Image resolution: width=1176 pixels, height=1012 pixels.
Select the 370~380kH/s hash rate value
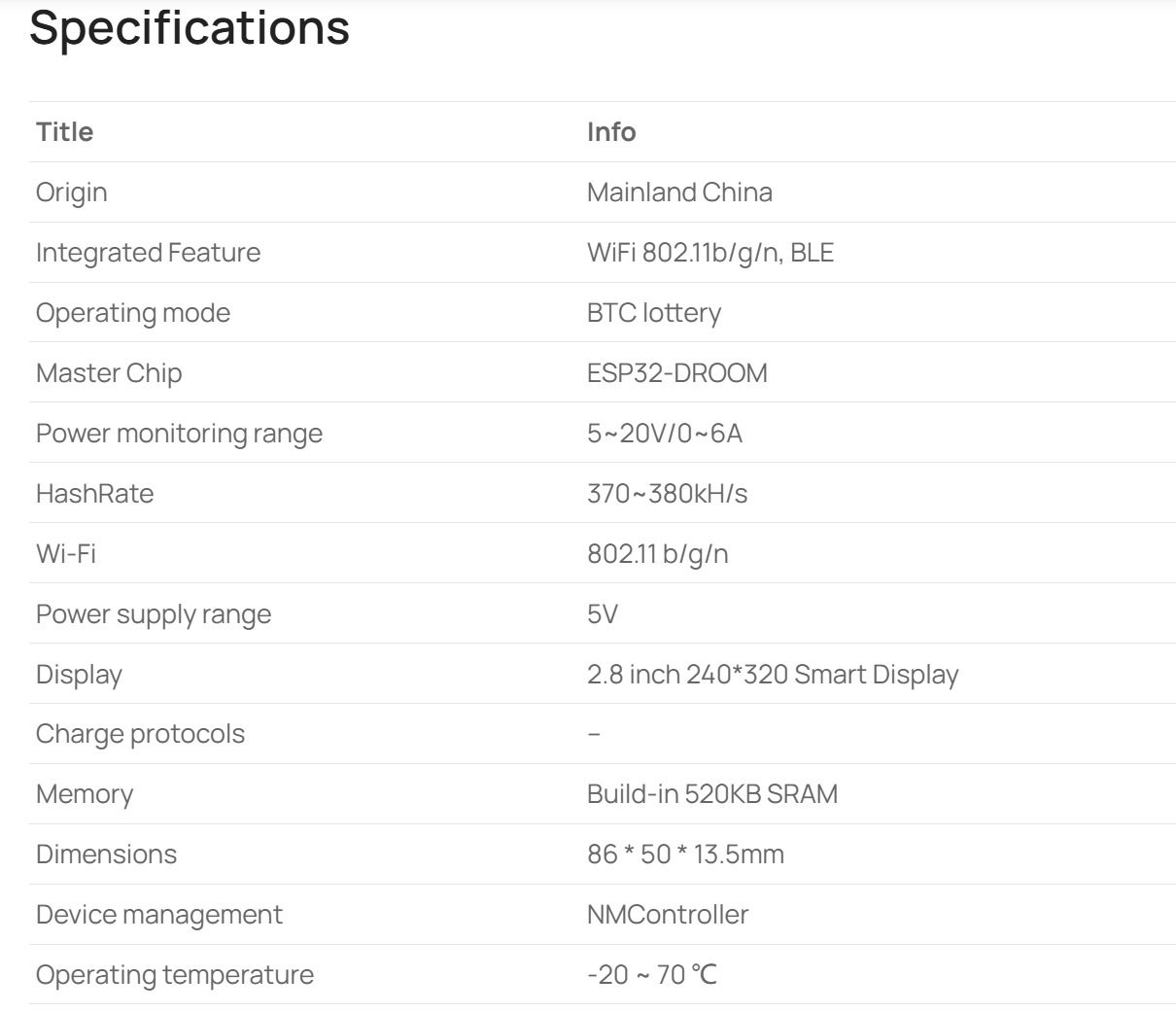tap(667, 494)
